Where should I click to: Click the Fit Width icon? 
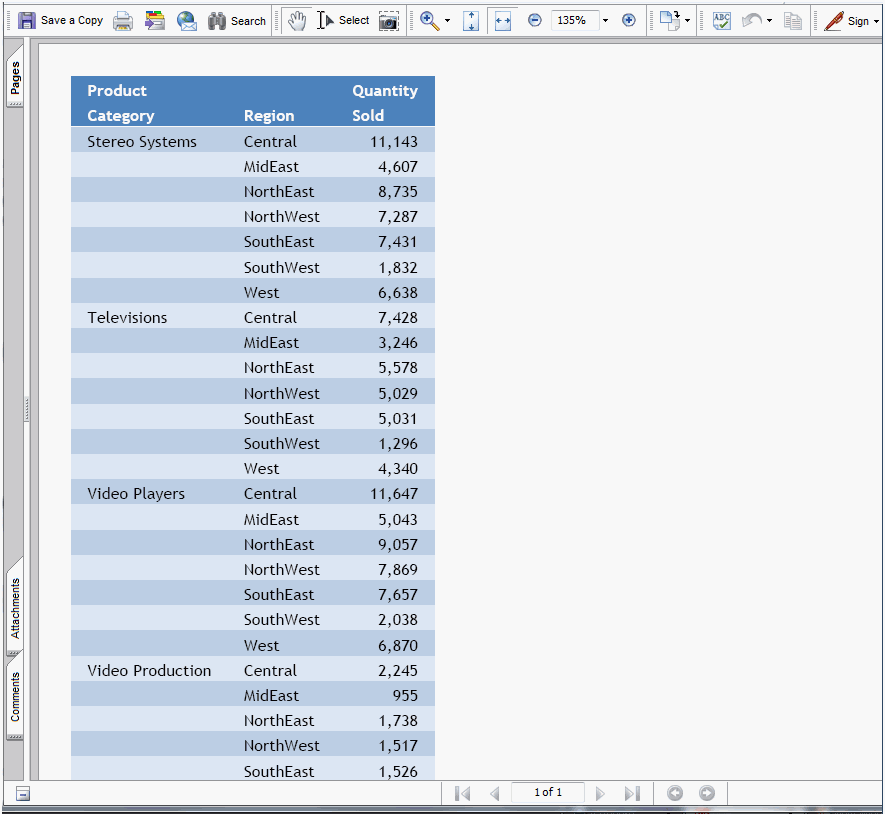pos(502,21)
